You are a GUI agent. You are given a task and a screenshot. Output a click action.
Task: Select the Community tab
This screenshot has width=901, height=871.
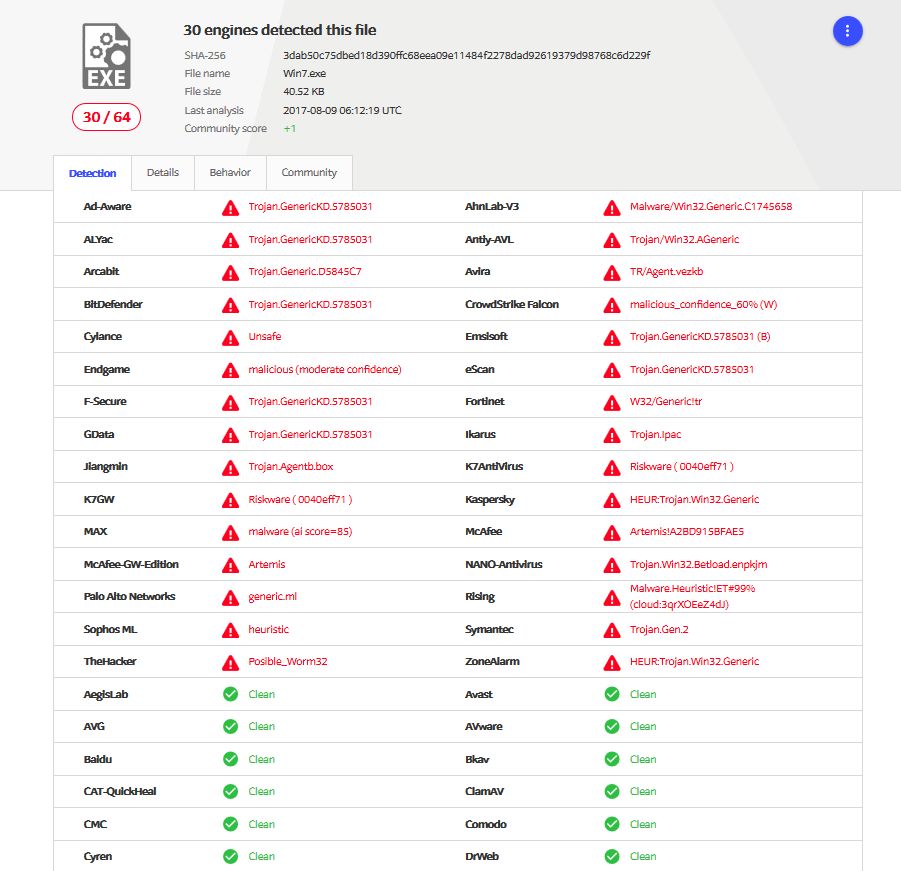point(309,172)
